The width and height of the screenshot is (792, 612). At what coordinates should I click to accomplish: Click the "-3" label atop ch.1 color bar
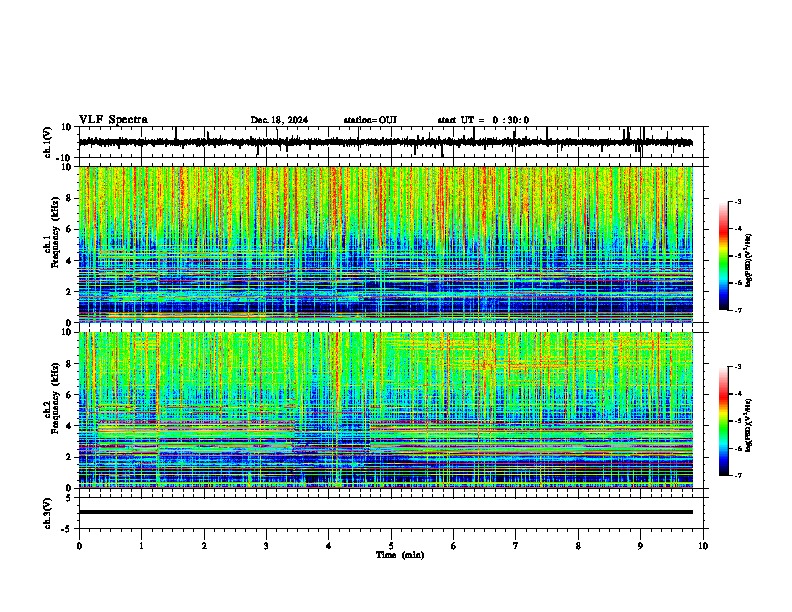737,201
